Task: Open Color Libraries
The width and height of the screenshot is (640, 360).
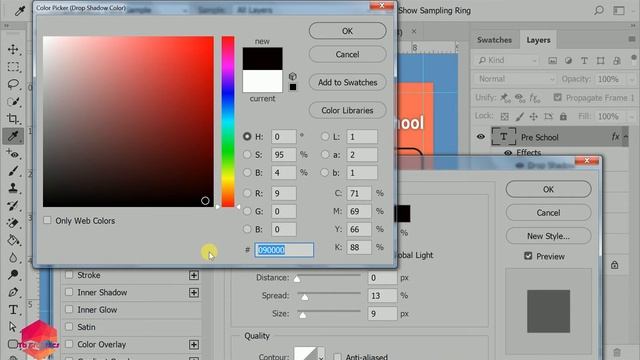Action: click(x=347, y=110)
